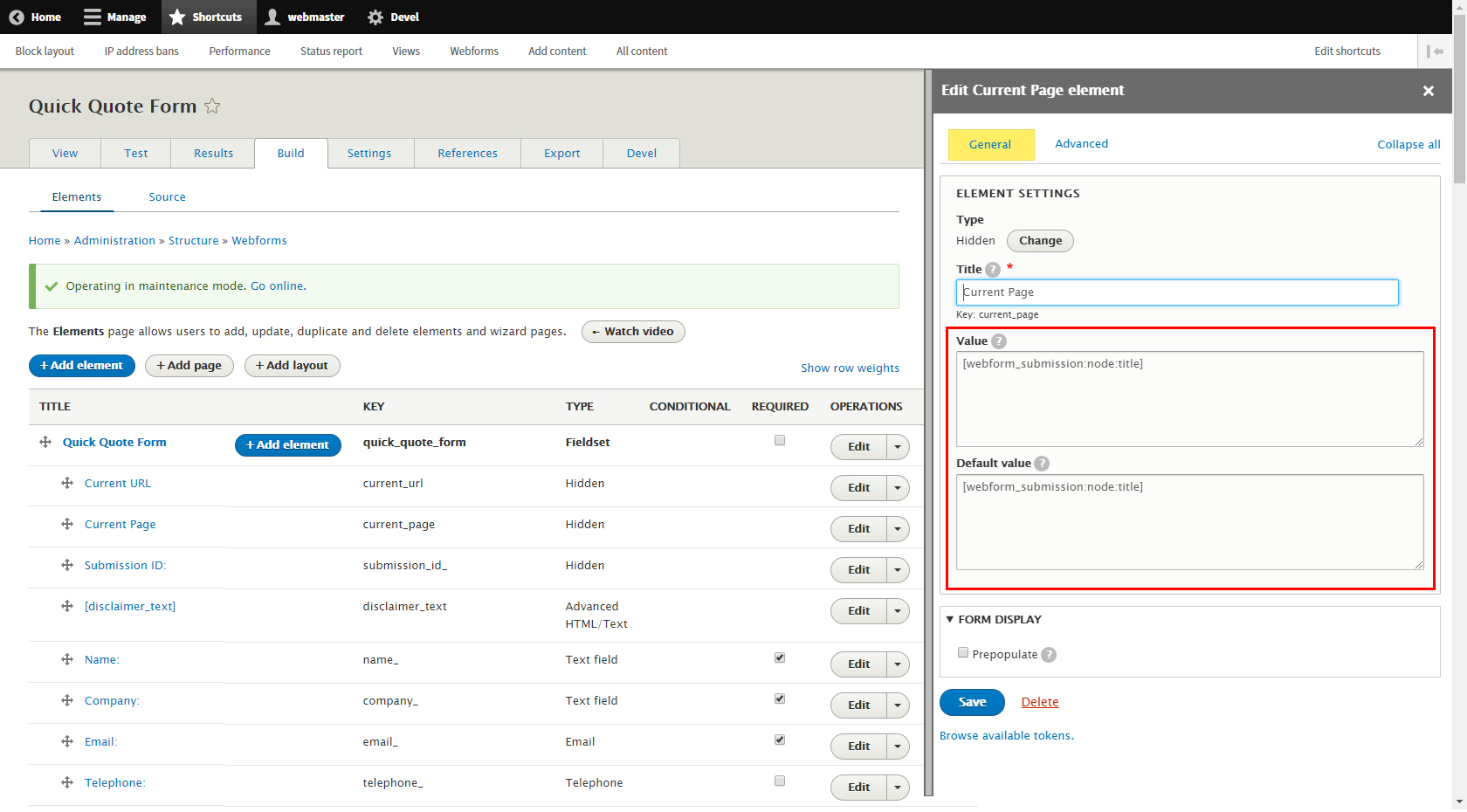The image size is (1467, 812).
Task: Open Edit dropdown for Telephone element
Action: coord(897,787)
